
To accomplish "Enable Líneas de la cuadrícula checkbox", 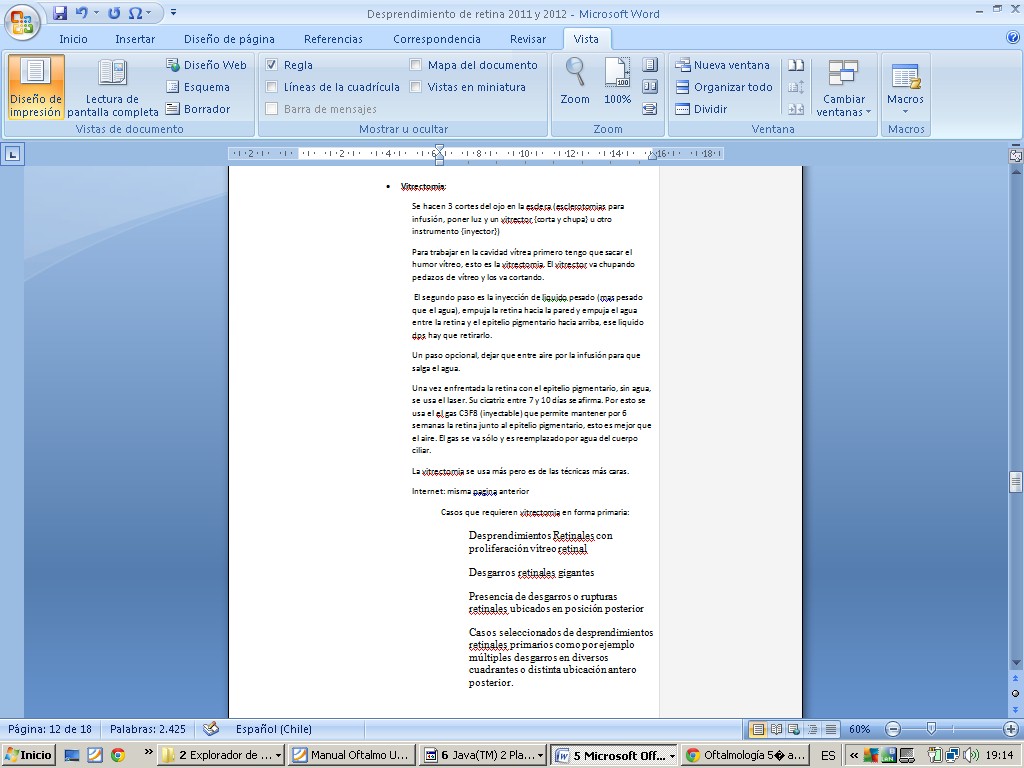I will 272,87.
